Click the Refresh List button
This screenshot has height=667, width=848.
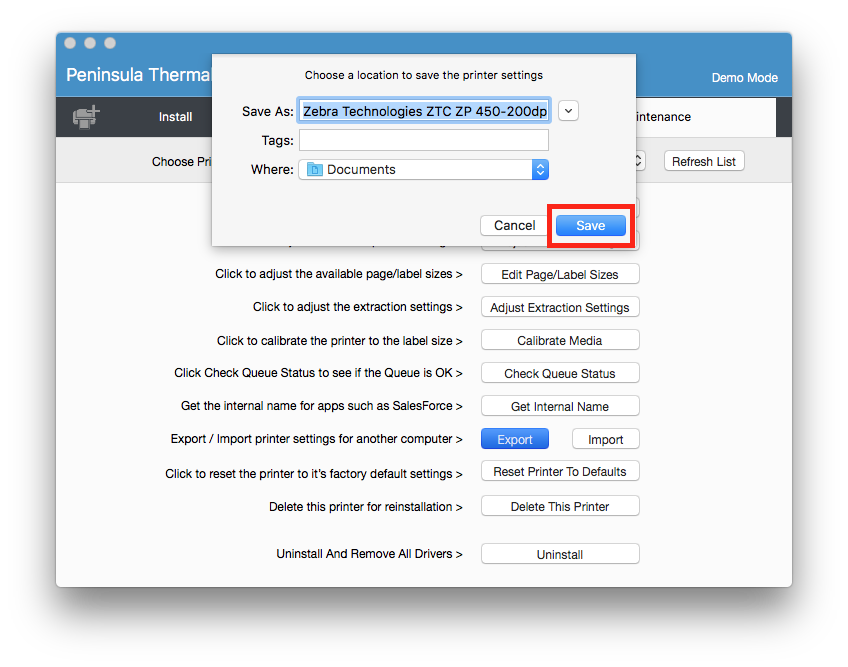[x=704, y=161]
